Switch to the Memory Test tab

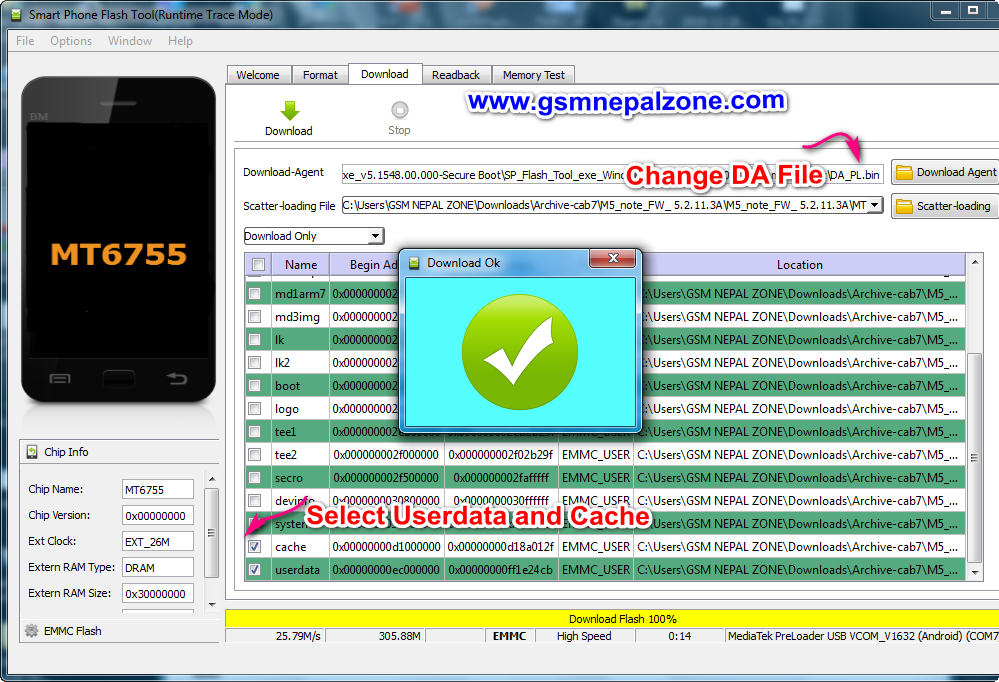point(534,75)
